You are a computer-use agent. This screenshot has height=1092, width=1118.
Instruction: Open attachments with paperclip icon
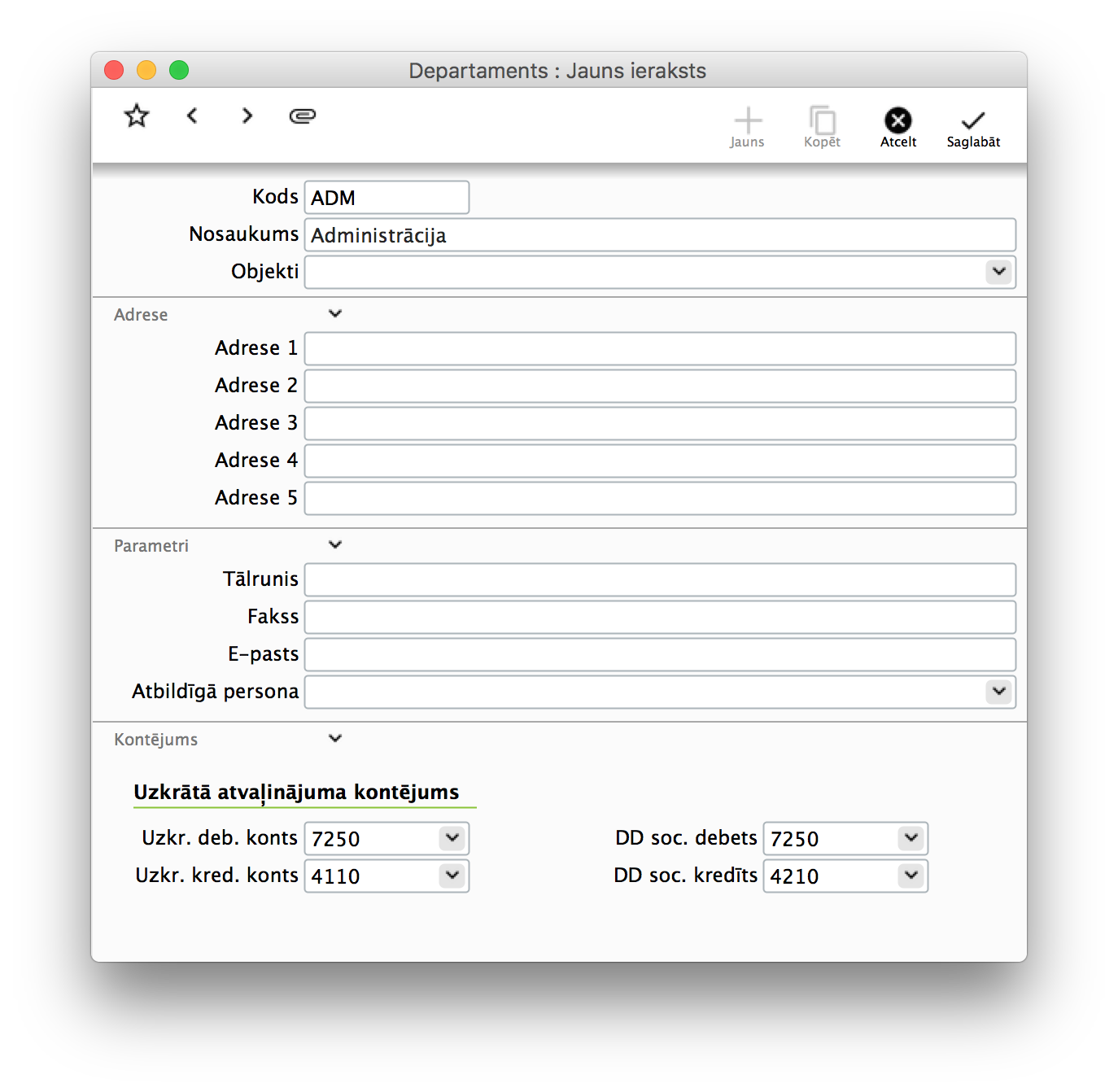(x=302, y=116)
